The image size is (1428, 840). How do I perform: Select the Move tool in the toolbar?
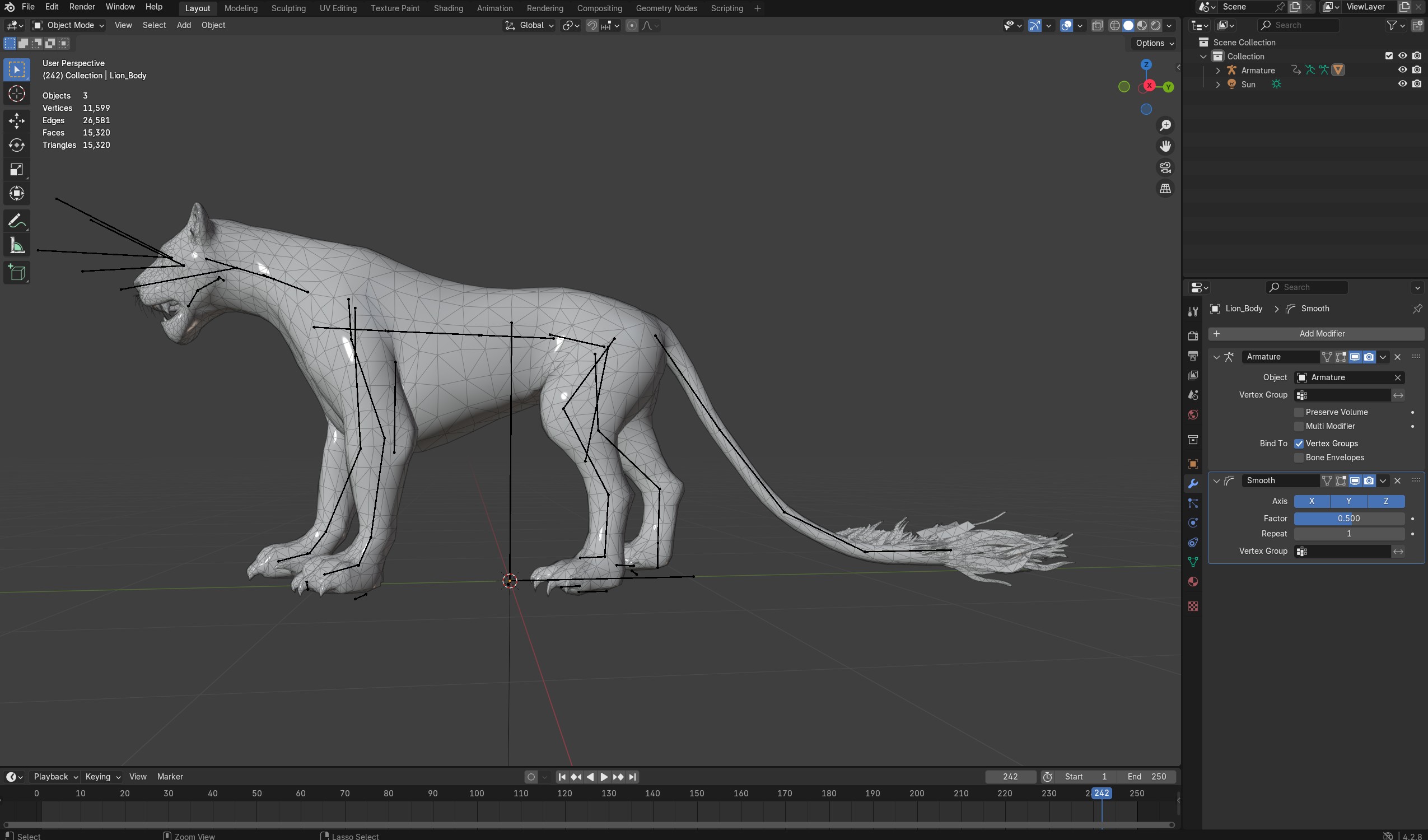click(x=16, y=120)
